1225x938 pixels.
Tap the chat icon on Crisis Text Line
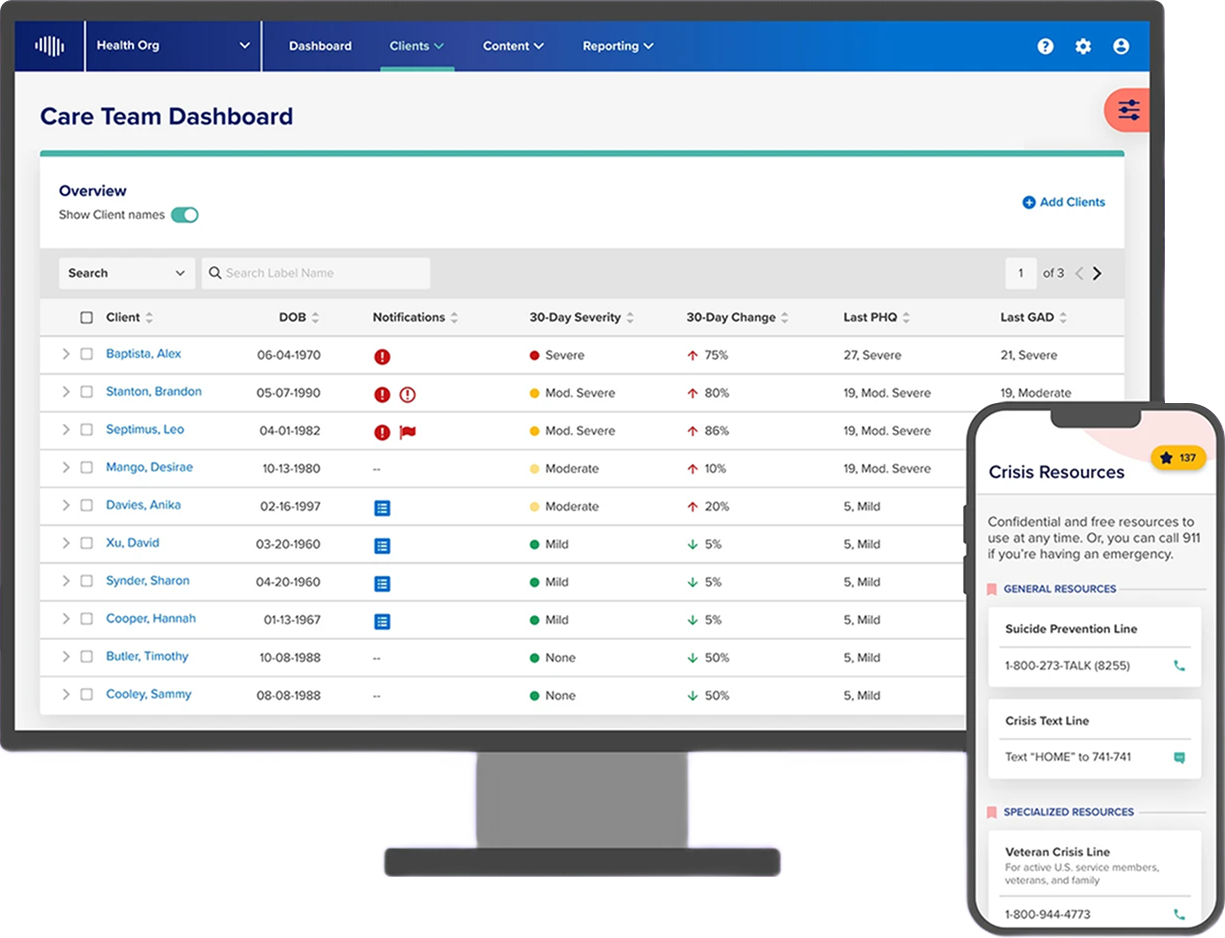[1179, 758]
